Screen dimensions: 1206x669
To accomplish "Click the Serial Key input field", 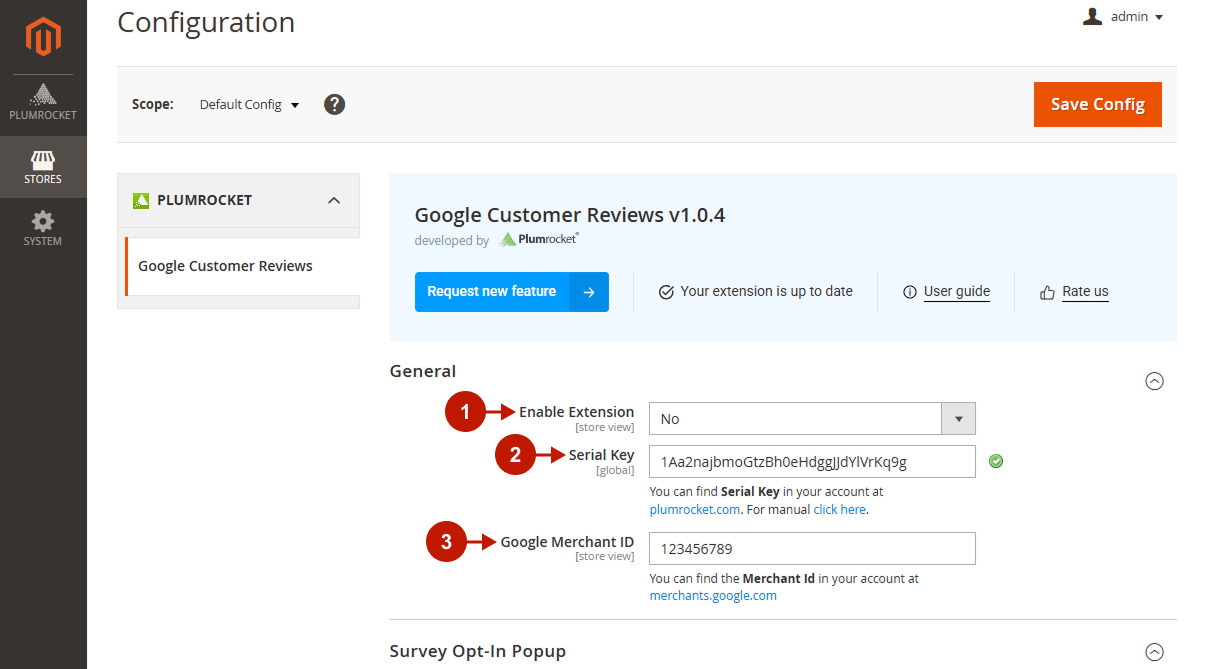I will click(812, 462).
